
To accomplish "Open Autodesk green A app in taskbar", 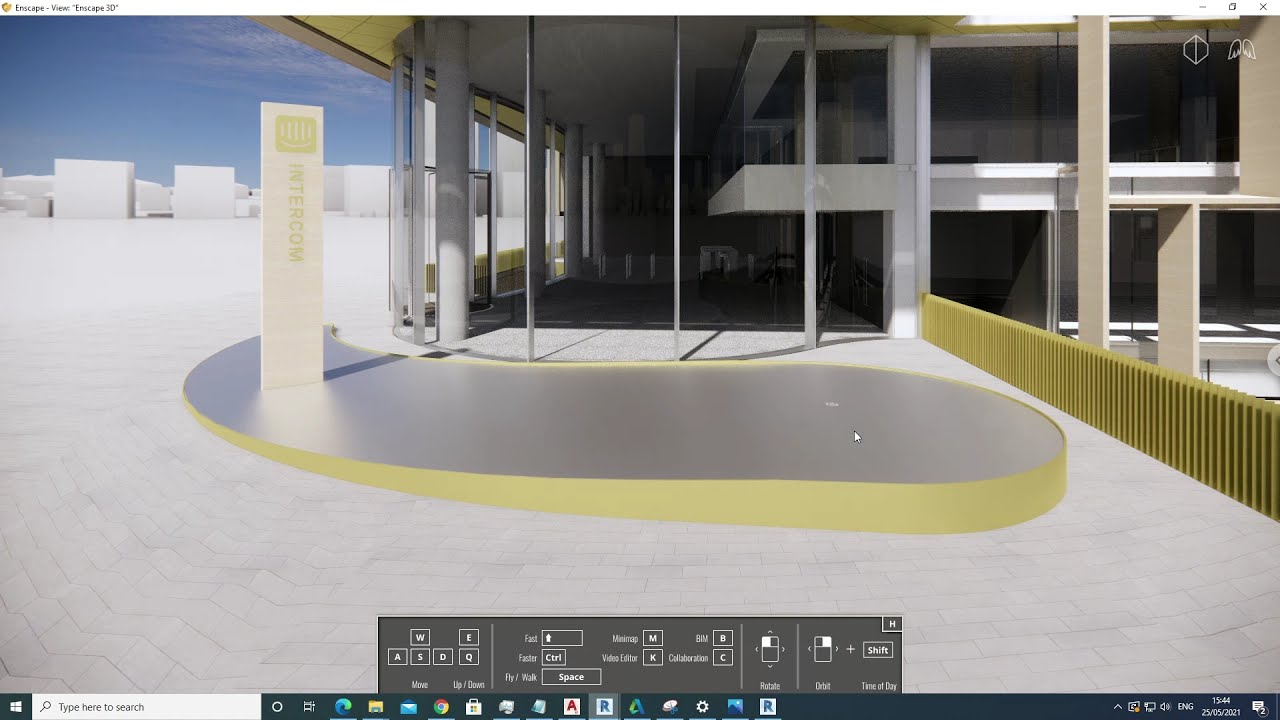I will (636, 707).
